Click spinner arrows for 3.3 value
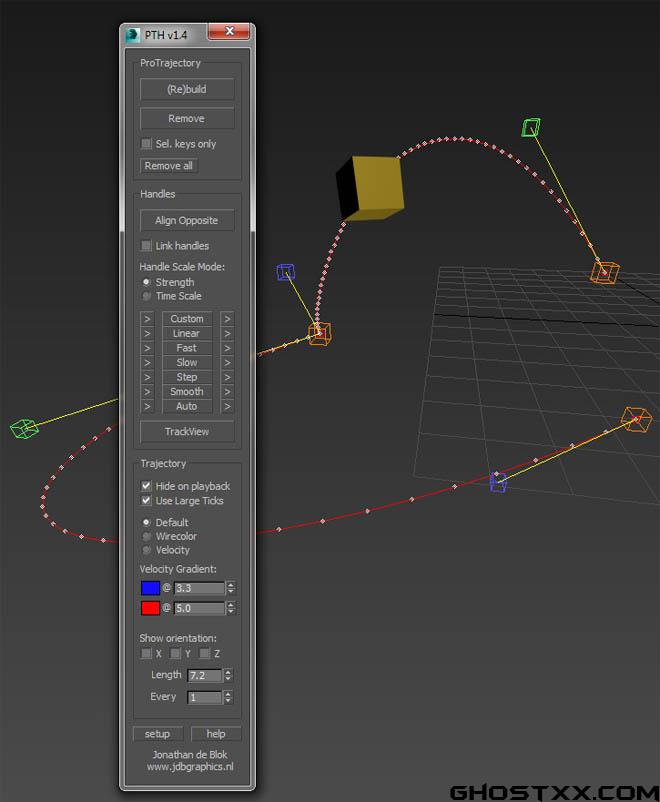Viewport: 660px width, 802px height. pos(231,588)
